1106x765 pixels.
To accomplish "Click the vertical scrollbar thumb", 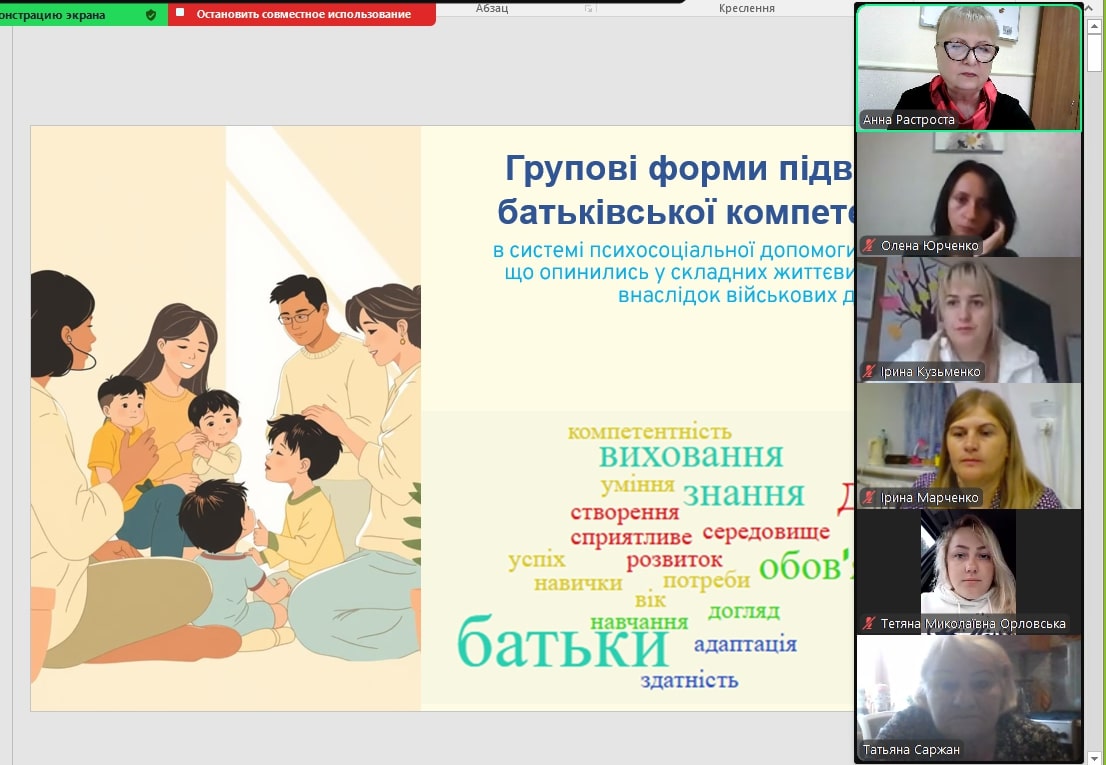I will pos(1094,53).
